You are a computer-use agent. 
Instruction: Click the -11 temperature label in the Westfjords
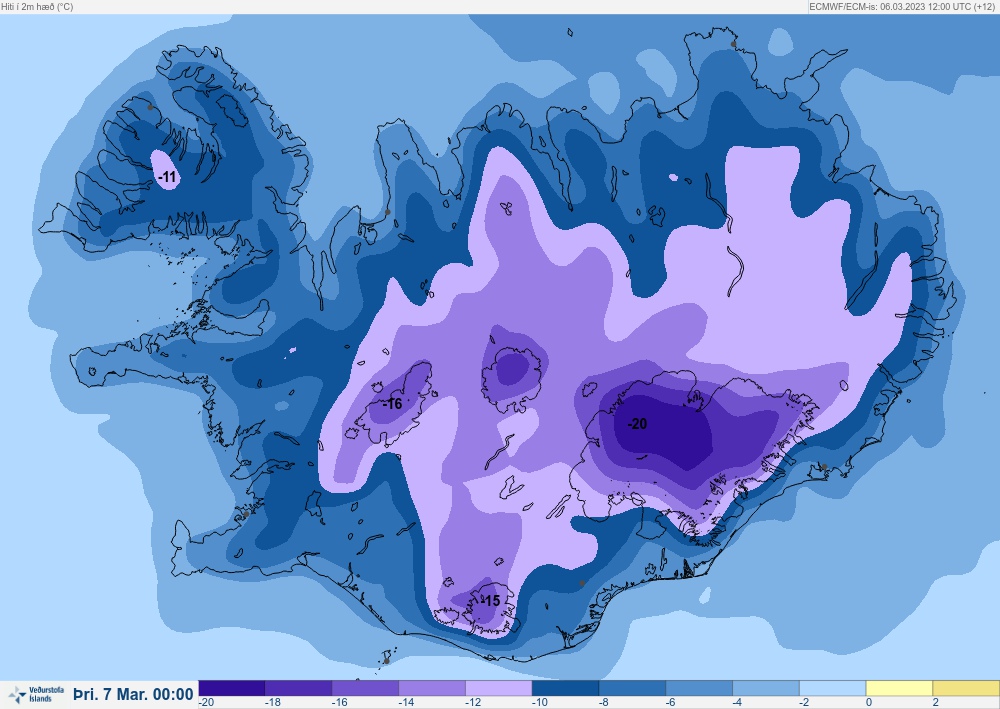[167, 177]
